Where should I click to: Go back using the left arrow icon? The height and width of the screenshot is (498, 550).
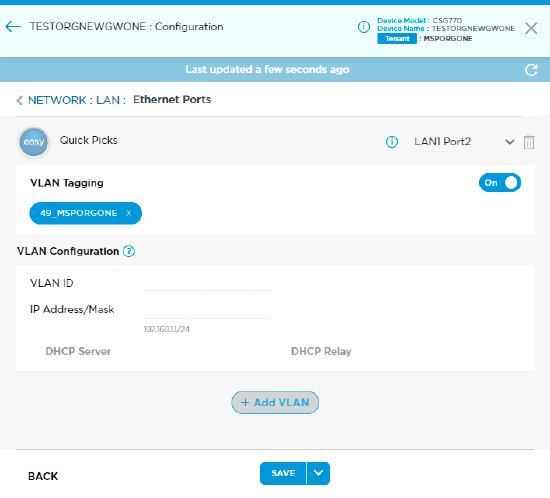coord(13,27)
